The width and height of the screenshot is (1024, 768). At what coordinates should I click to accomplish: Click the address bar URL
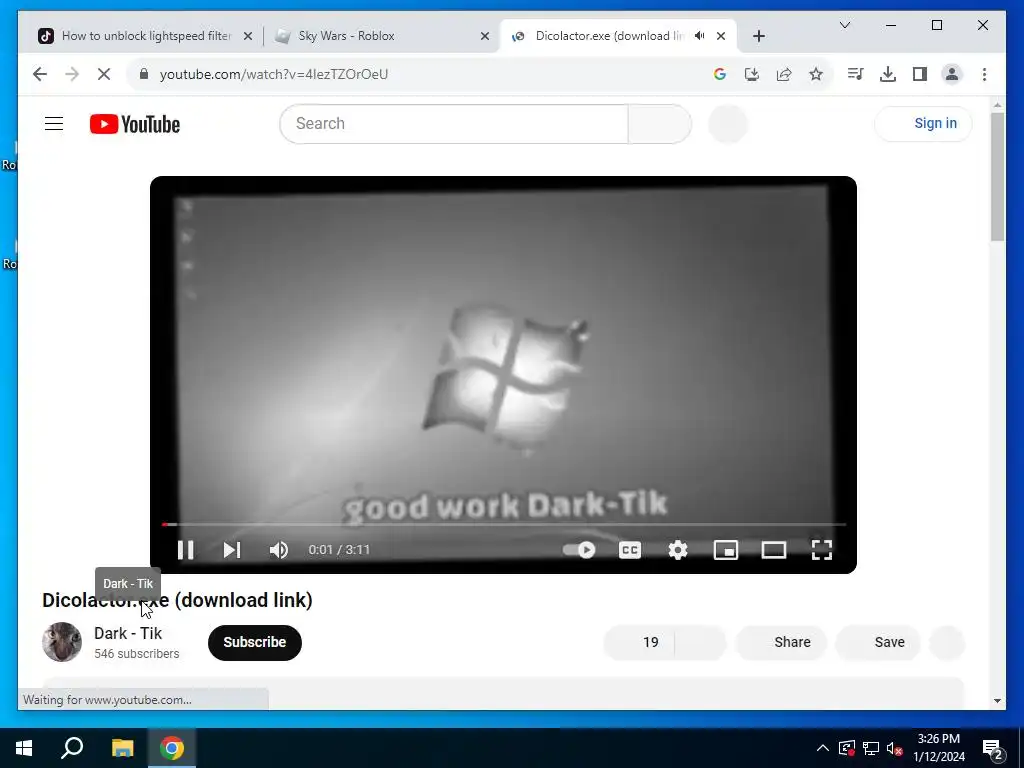point(274,74)
